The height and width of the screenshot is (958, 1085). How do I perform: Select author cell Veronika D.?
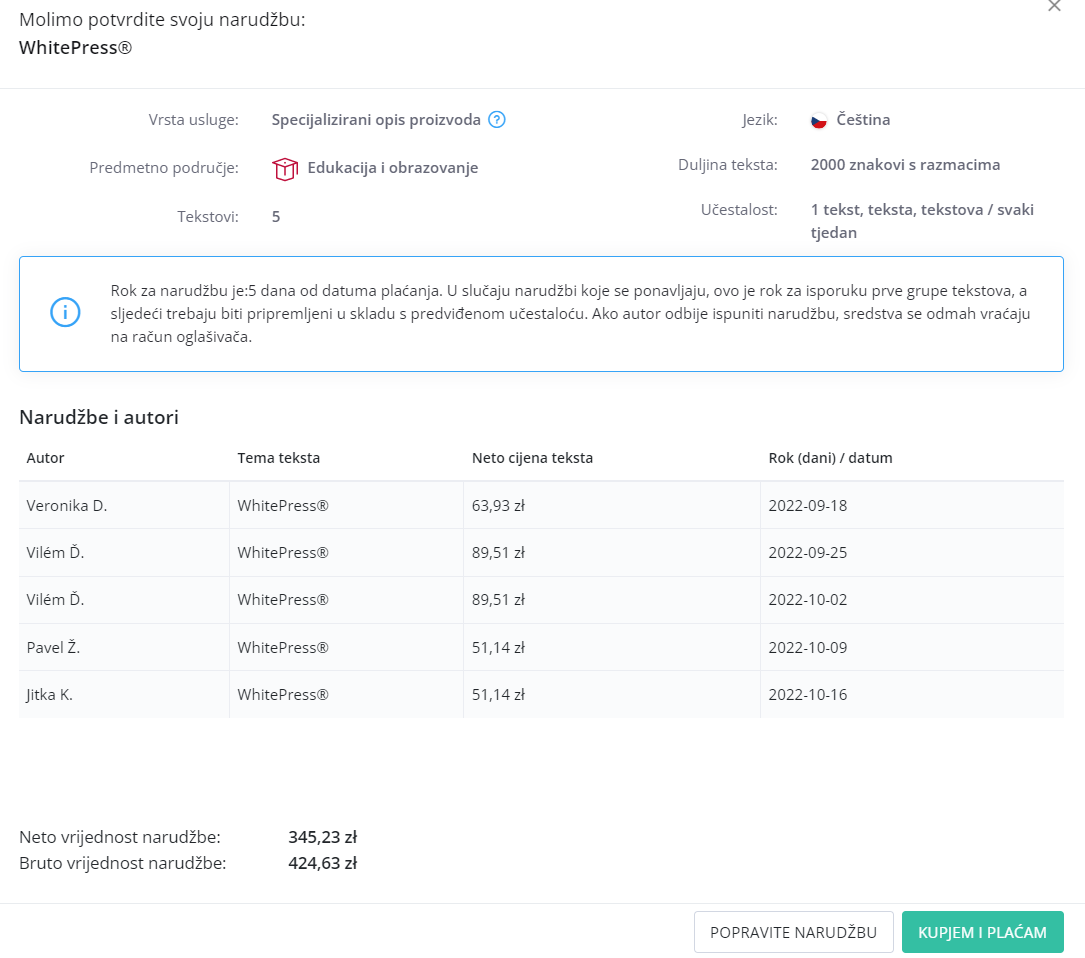[x=125, y=505]
